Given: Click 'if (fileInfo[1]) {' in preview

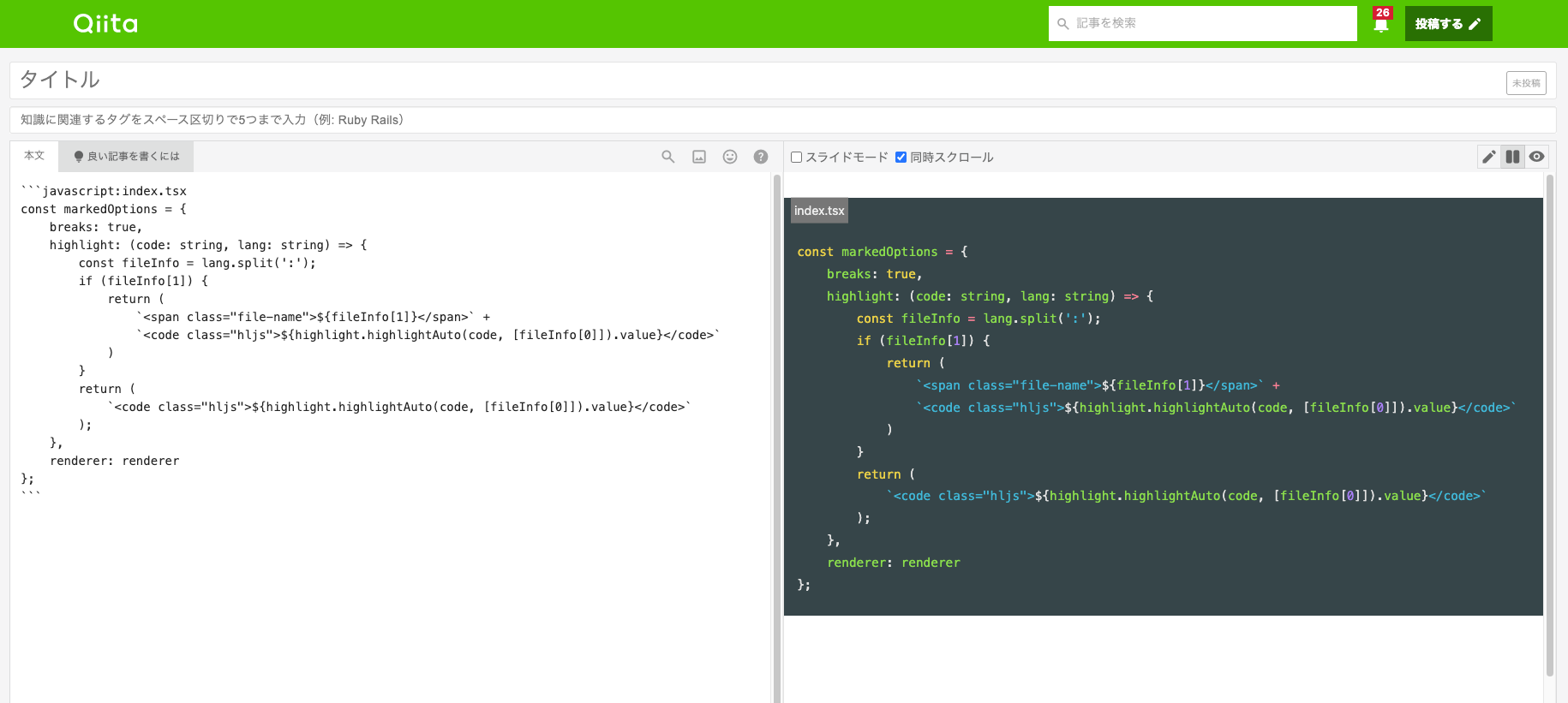Looking at the screenshot, I should (924, 341).
